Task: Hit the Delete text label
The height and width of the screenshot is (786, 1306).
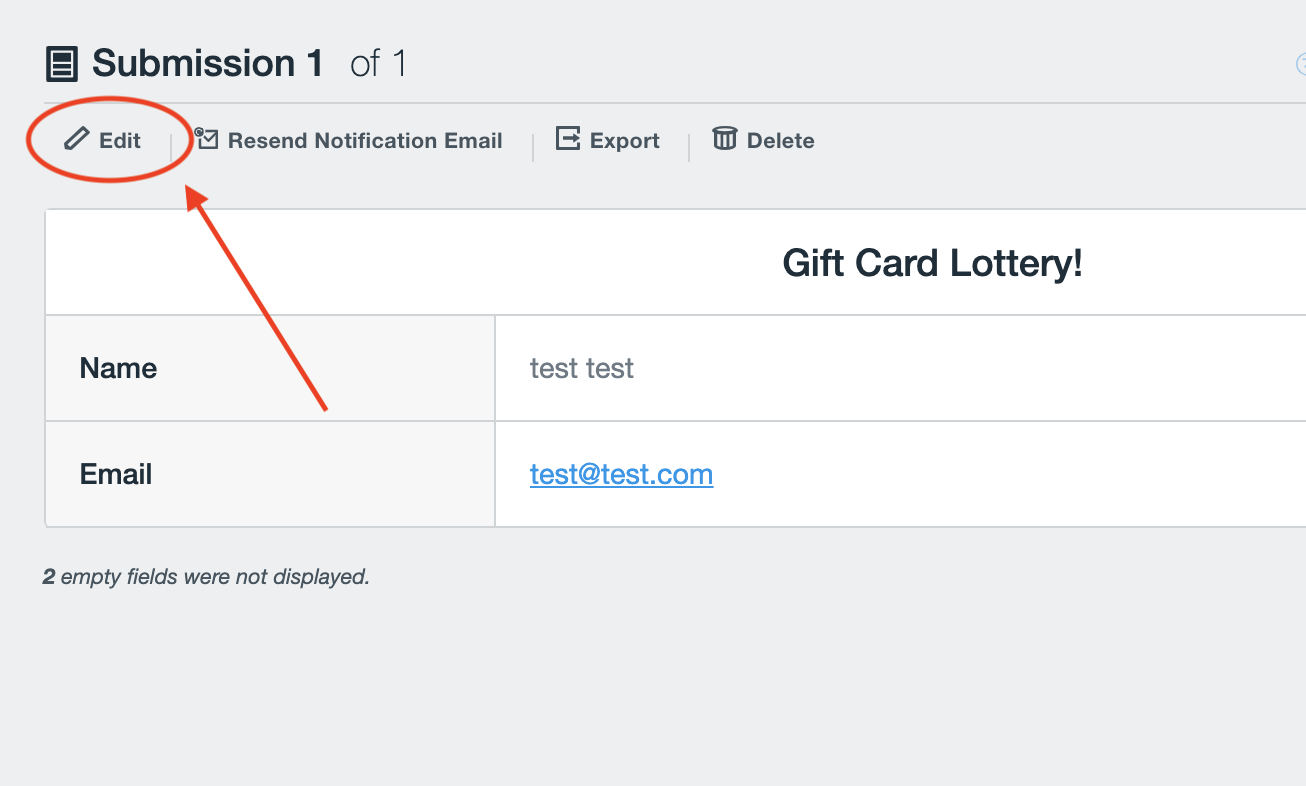Action: tap(780, 141)
